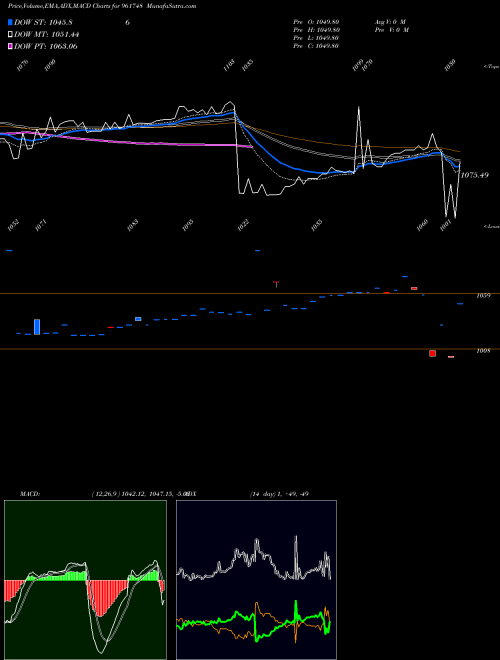This screenshot has width=500, height=660.
Task: Select the 'DOW MT: 1051.44' legend text
Action: [47, 34]
